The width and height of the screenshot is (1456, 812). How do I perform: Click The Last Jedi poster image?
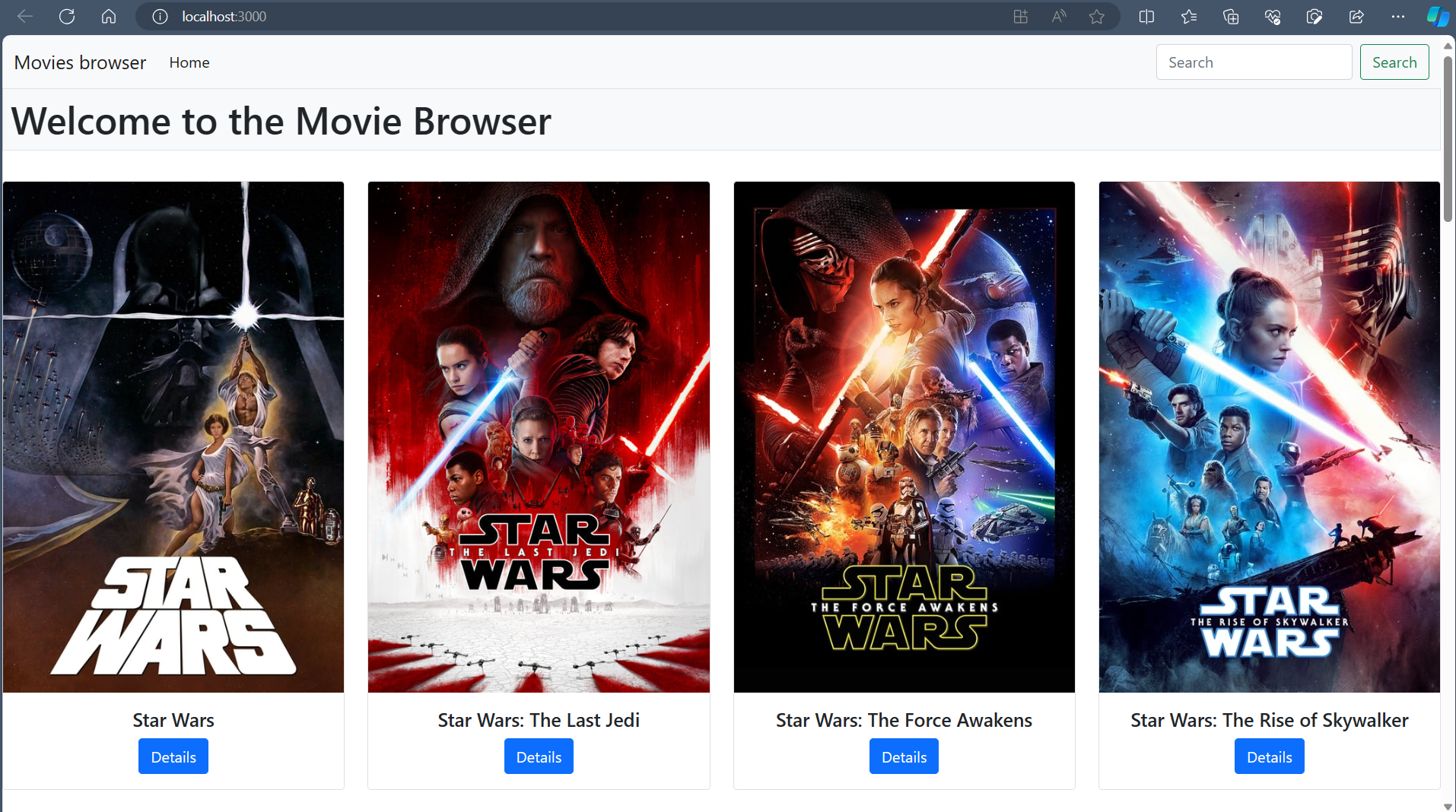pyautogui.click(x=539, y=437)
